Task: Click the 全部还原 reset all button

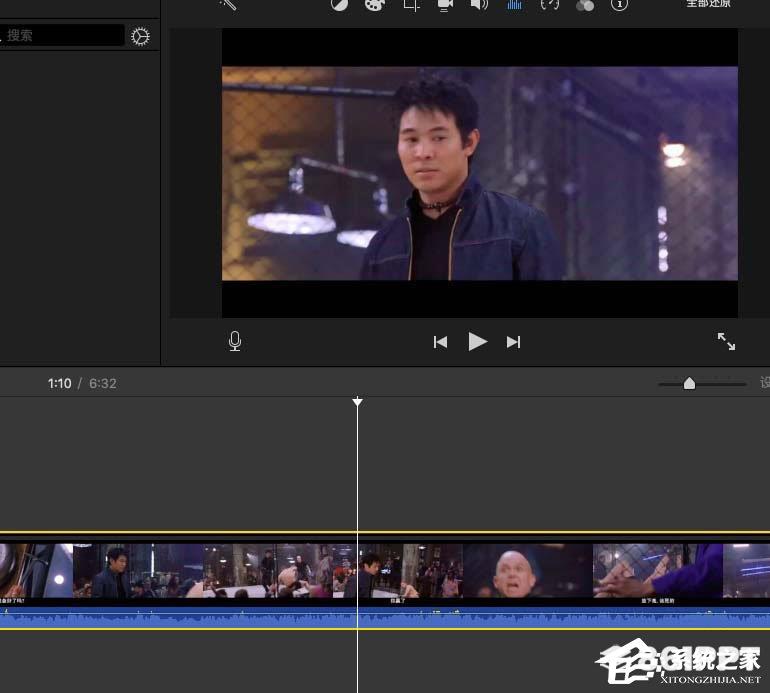Action: pyautogui.click(x=708, y=3)
